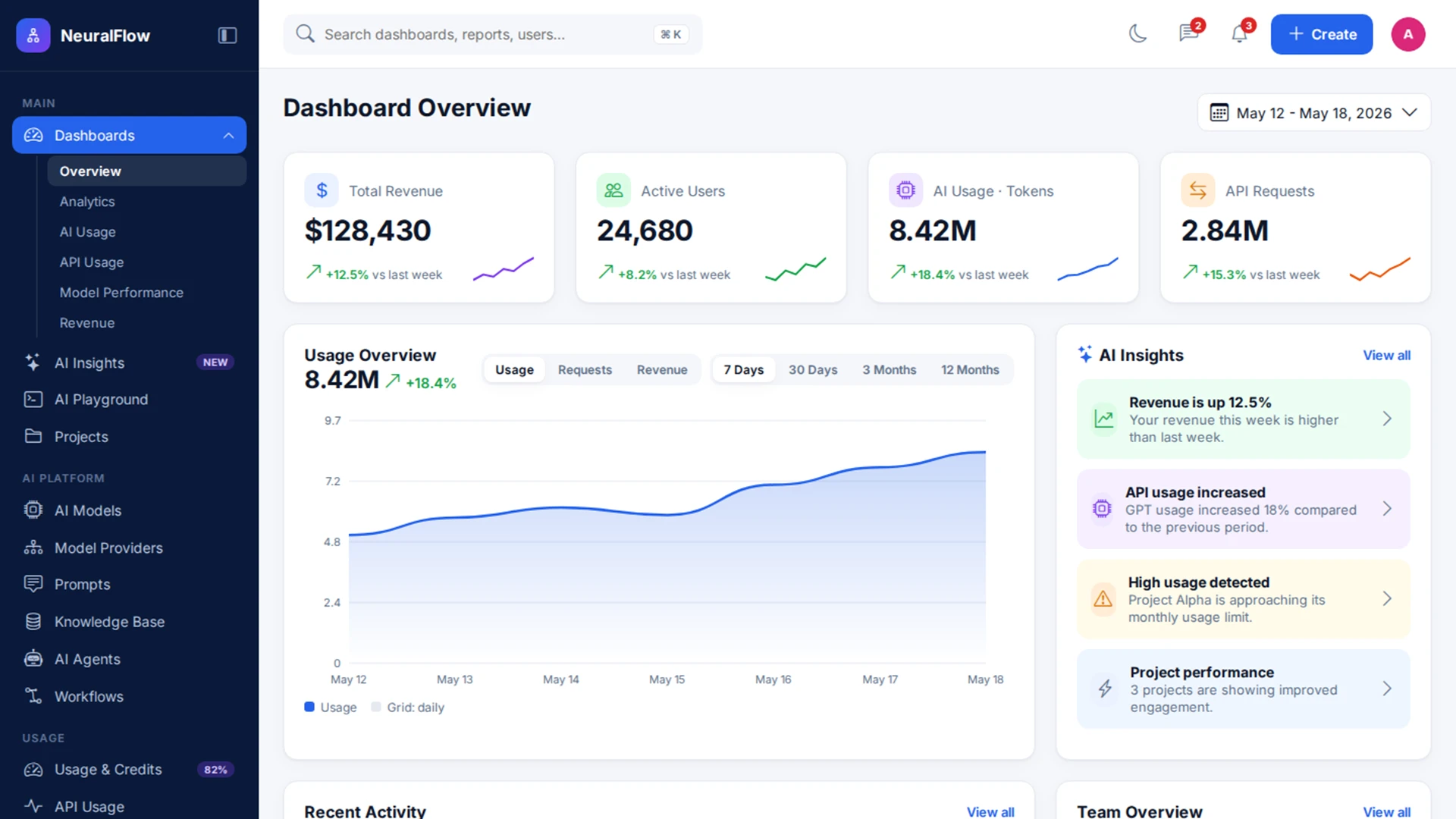This screenshot has width=1456, height=819.
Task: Select Dashboards in sidebar
Action: tap(129, 135)
